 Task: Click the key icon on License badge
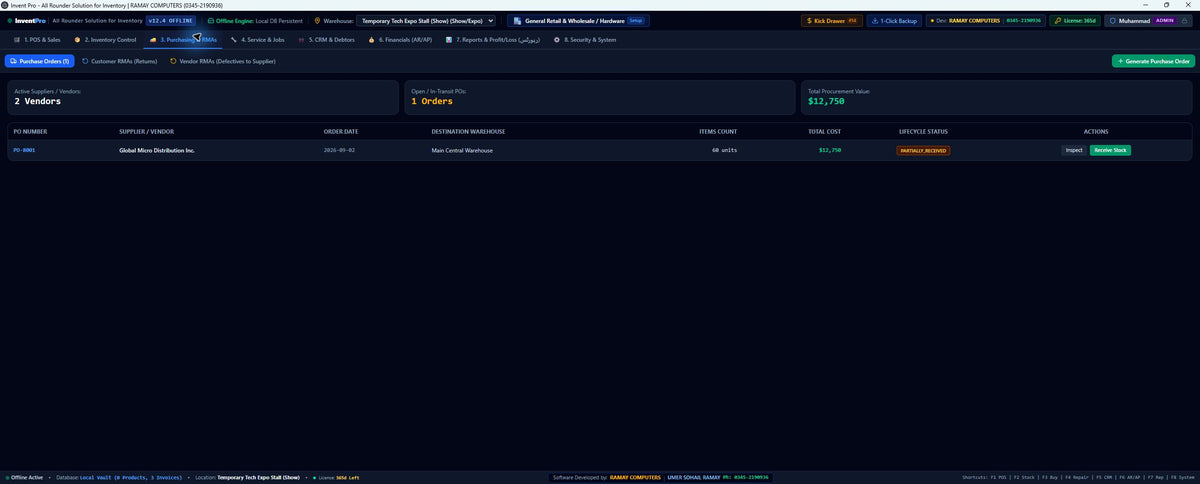pyautogui.click(x=1057, y=20)
